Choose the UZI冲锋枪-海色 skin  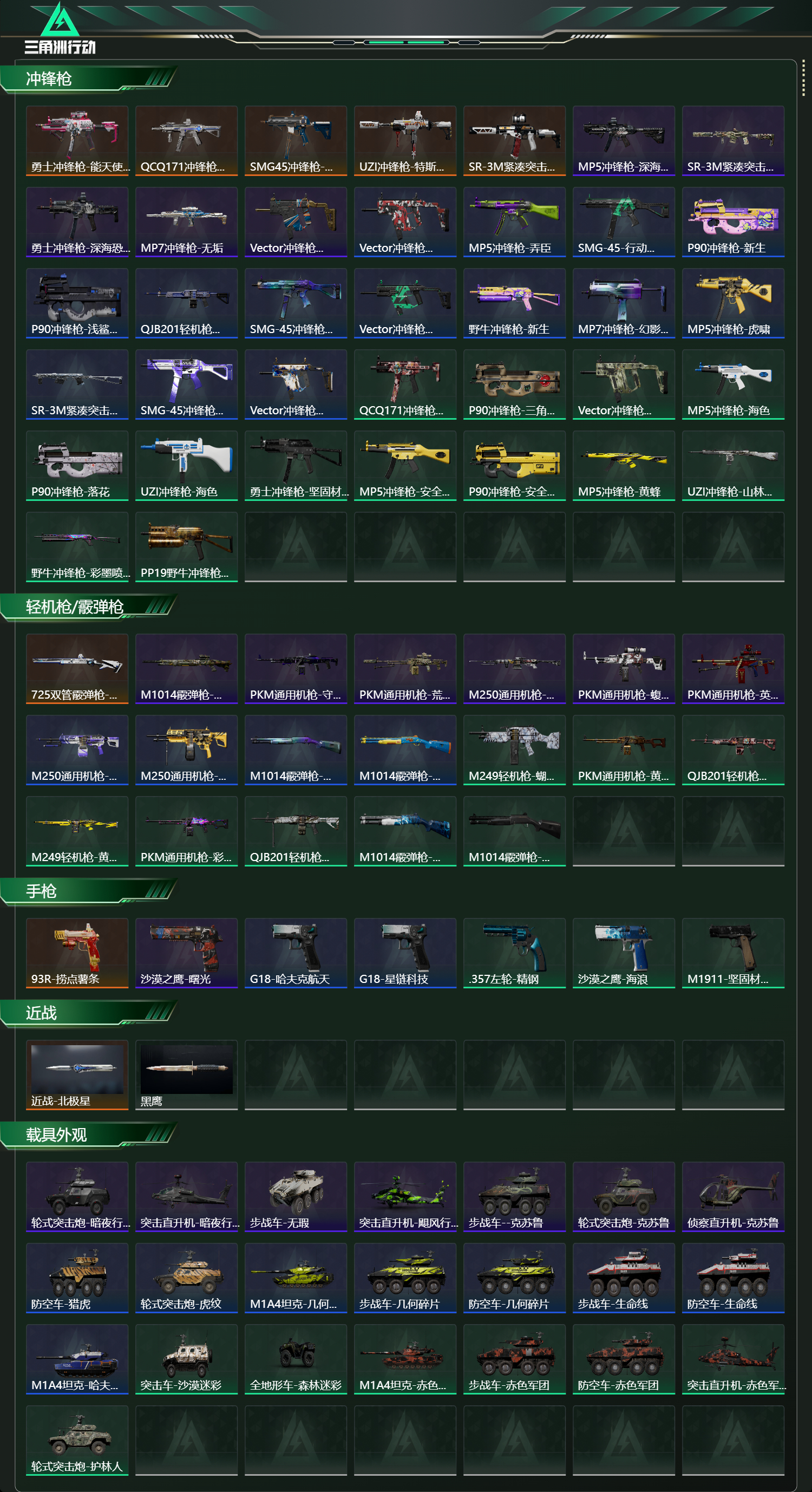(186, 465)
